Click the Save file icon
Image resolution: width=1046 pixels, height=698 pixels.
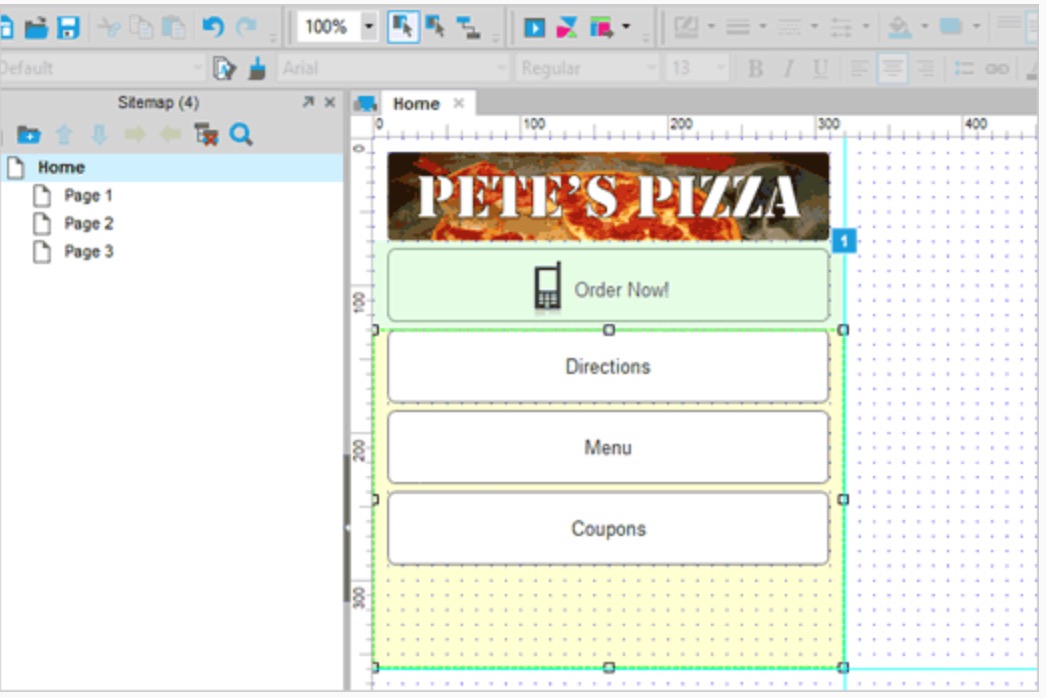(x=68, y=27)
